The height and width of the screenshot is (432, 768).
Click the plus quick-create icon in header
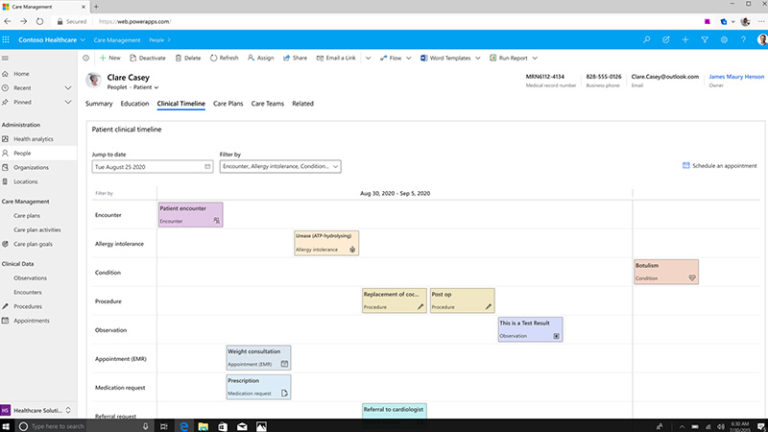(685, 40)
